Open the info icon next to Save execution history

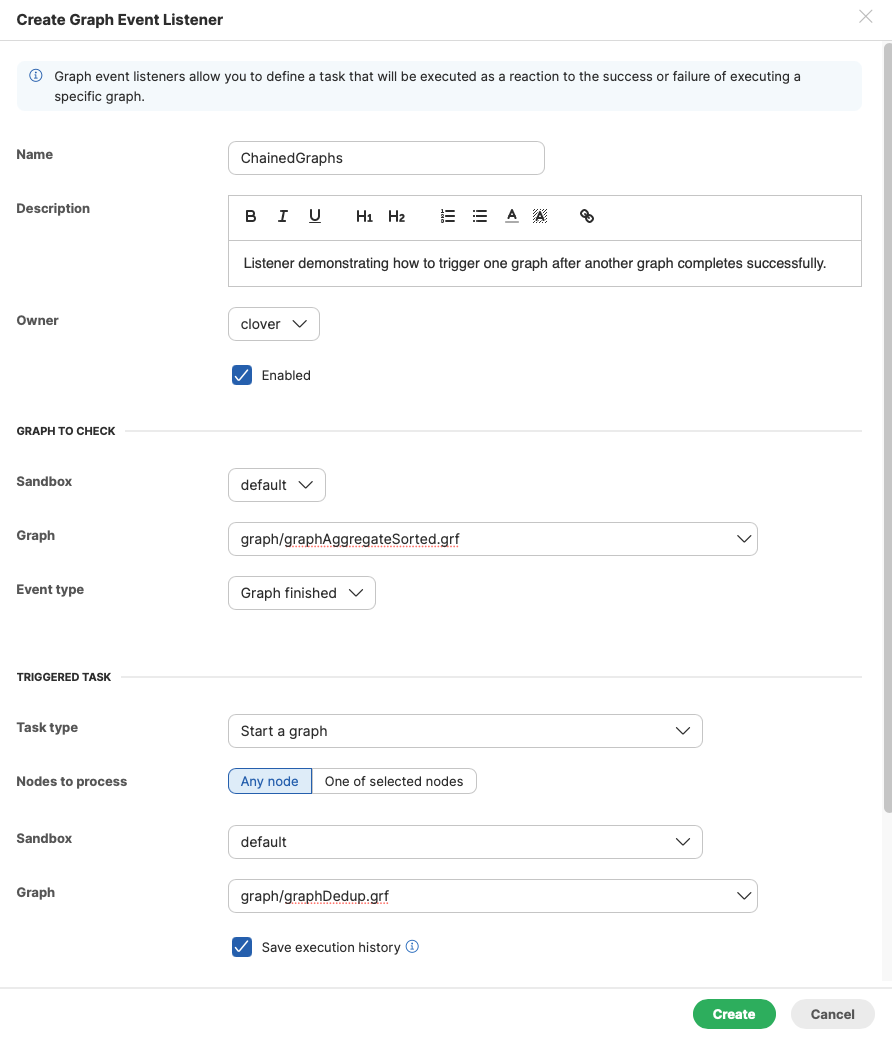(412, 947)
